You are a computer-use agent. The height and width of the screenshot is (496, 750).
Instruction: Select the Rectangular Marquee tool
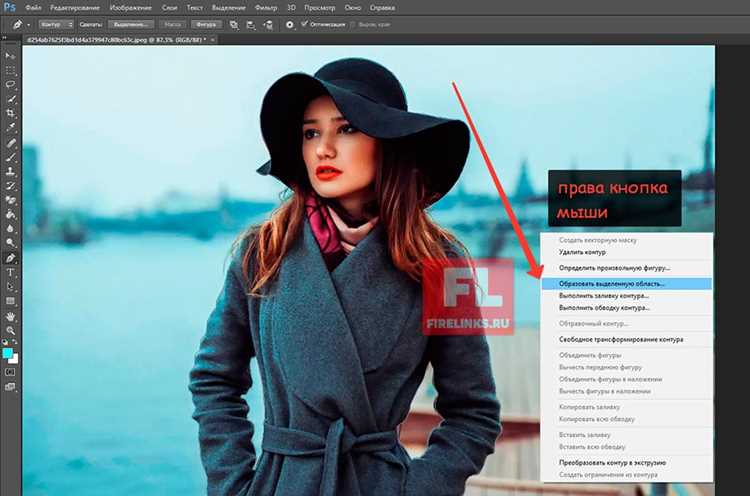[x=10, y=70]
